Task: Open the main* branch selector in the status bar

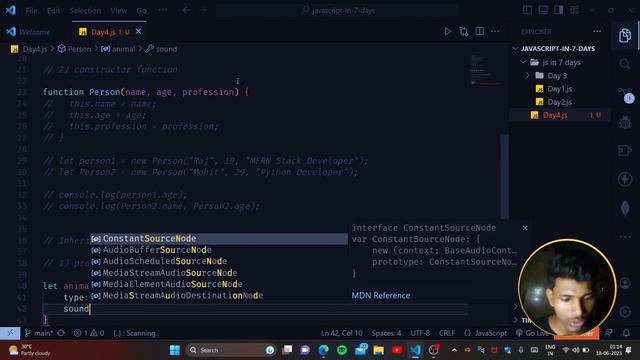Action: pyautogui.click(x=38, y=333)
